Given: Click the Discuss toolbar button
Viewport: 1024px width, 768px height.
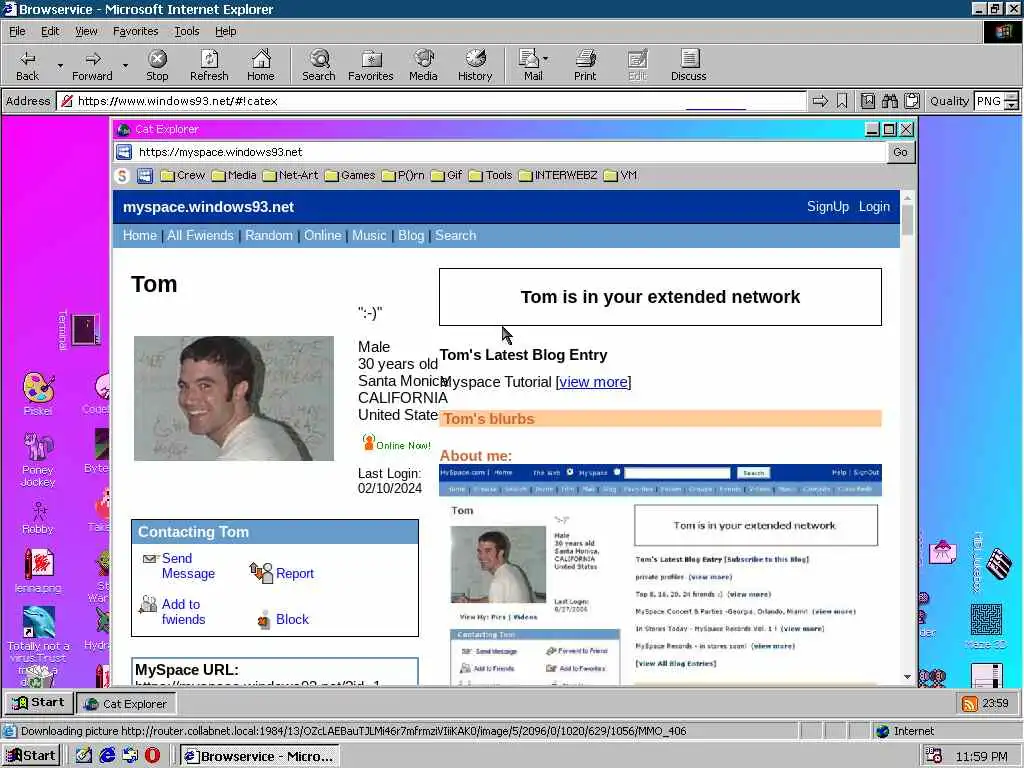Looking at the screenshot, I should coord(688,65).
